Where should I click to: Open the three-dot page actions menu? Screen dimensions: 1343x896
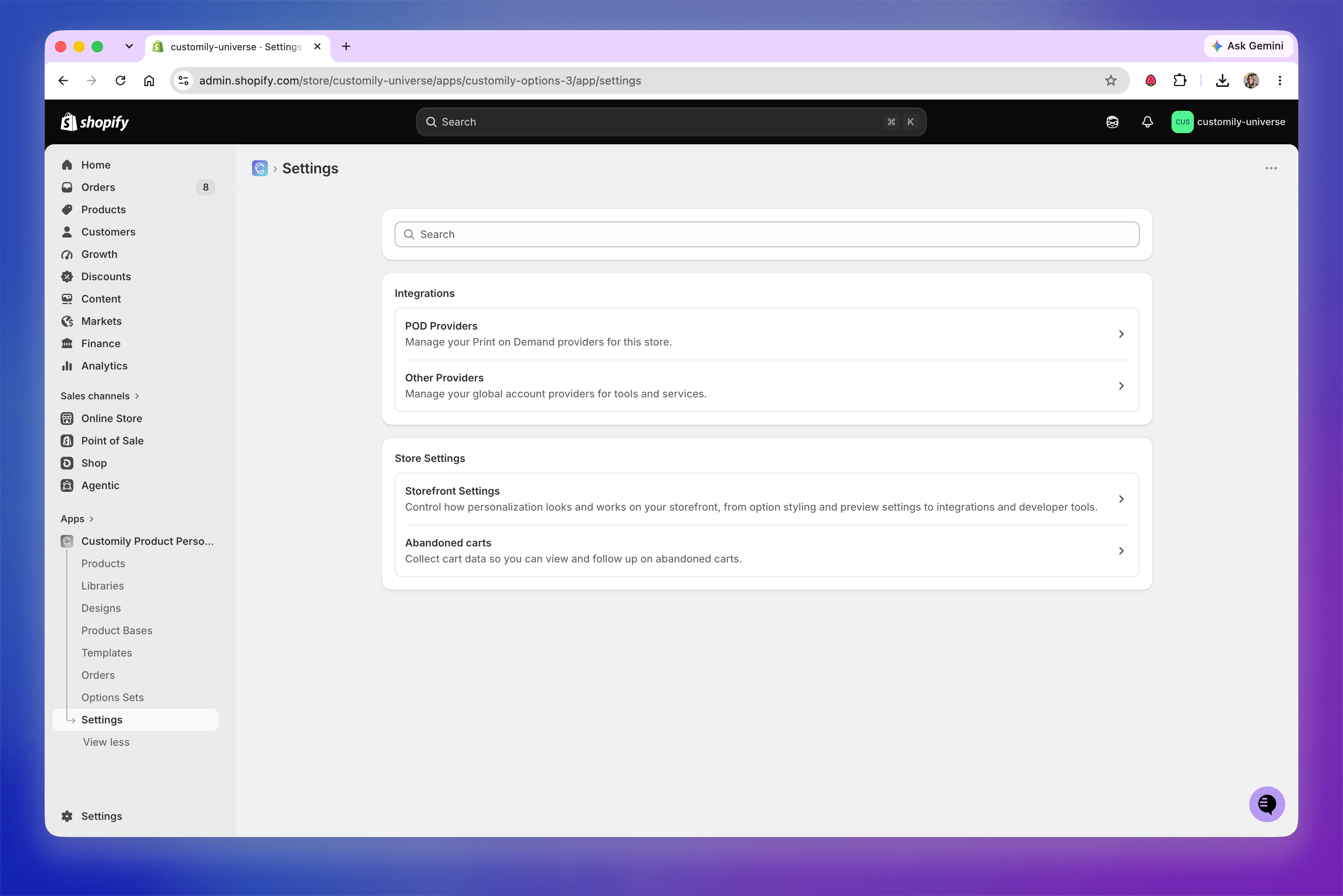pyautogui.click(x=1270, y=168)
